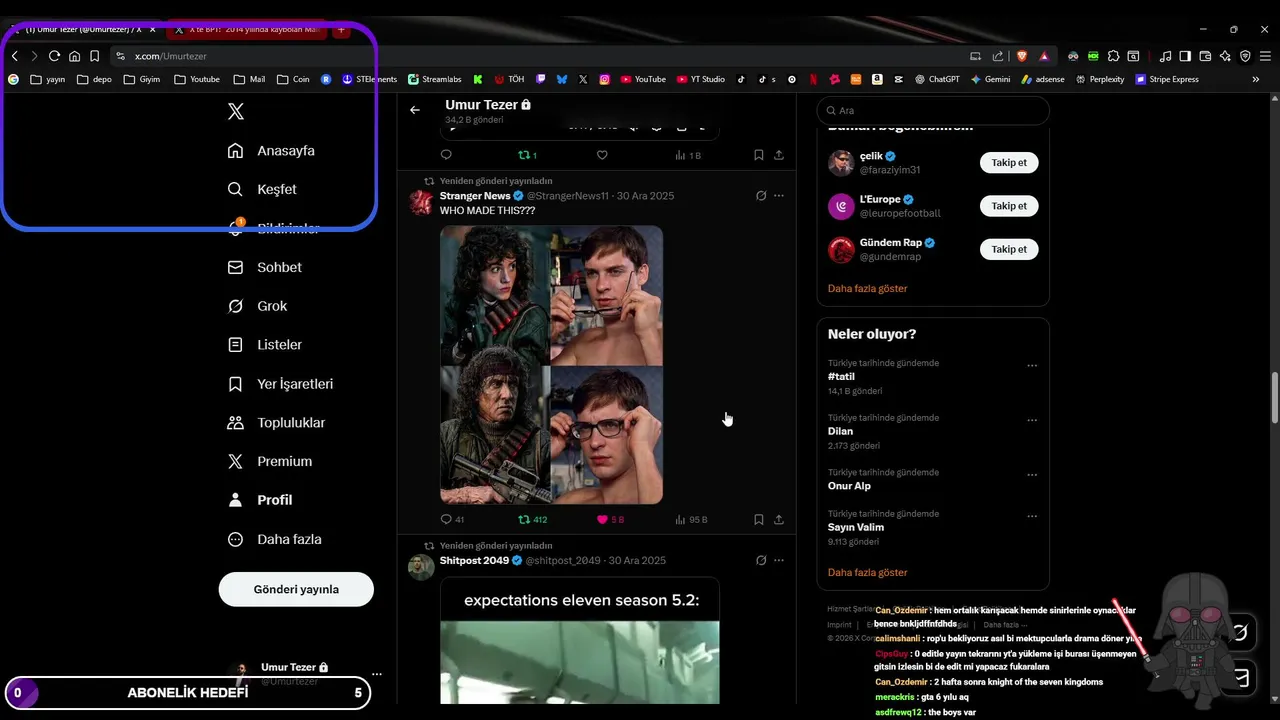
Task: Go back using the profile header arrow
Action: (415, 110)
